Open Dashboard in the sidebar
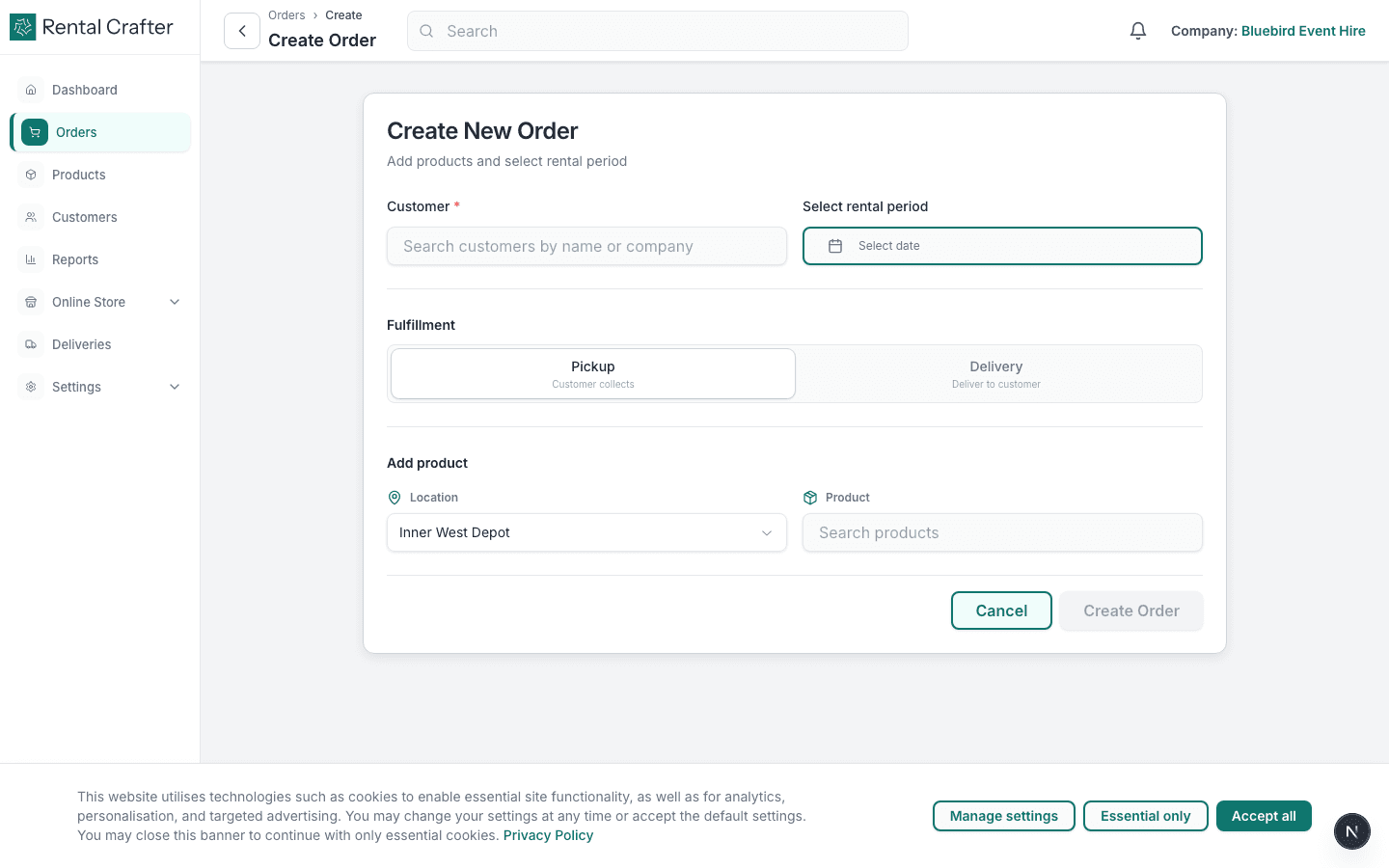Screen dimensions: 1389x868 (x=100, y=90)
